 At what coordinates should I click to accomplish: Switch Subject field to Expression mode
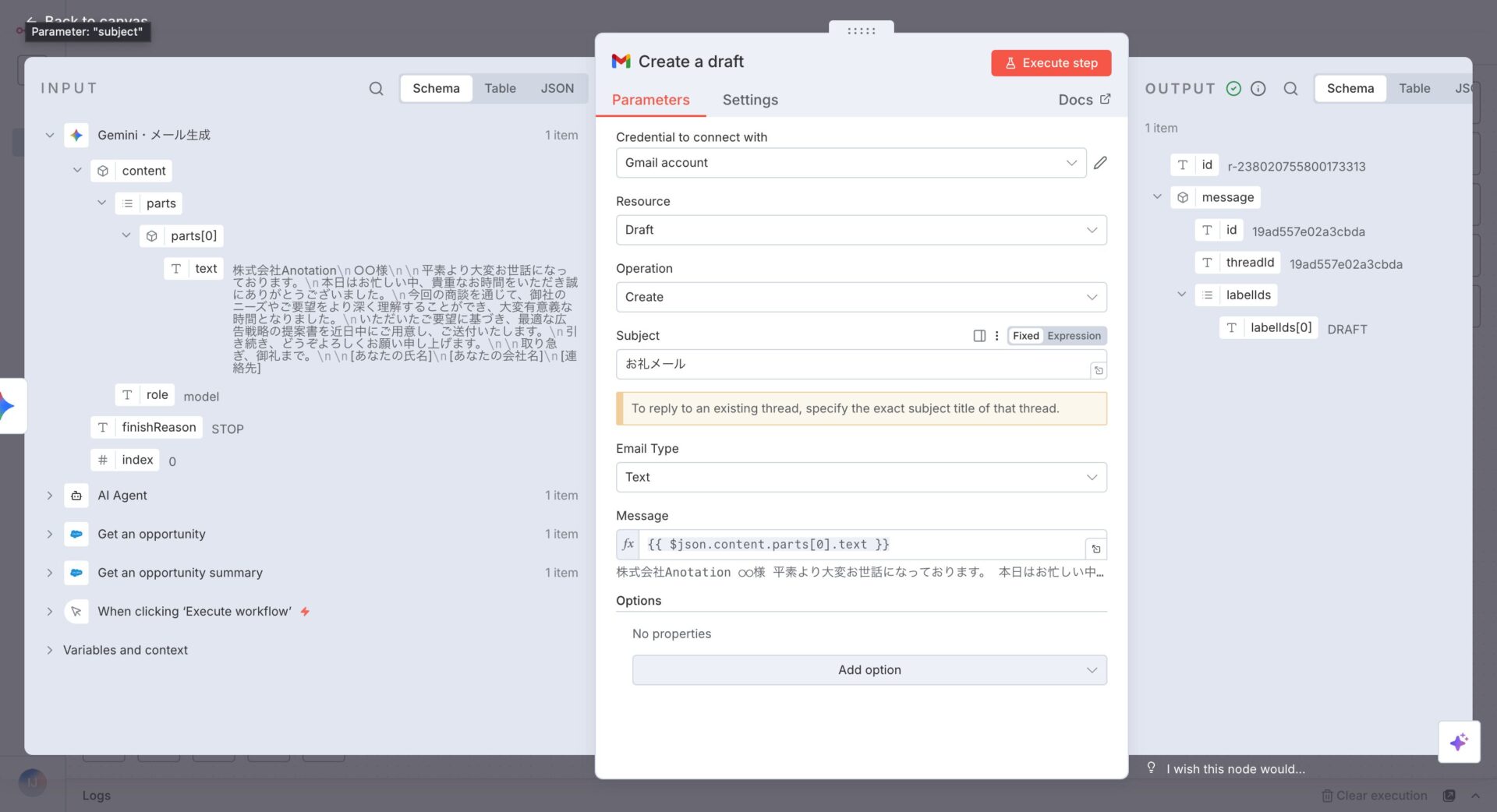pos(1074,336)
